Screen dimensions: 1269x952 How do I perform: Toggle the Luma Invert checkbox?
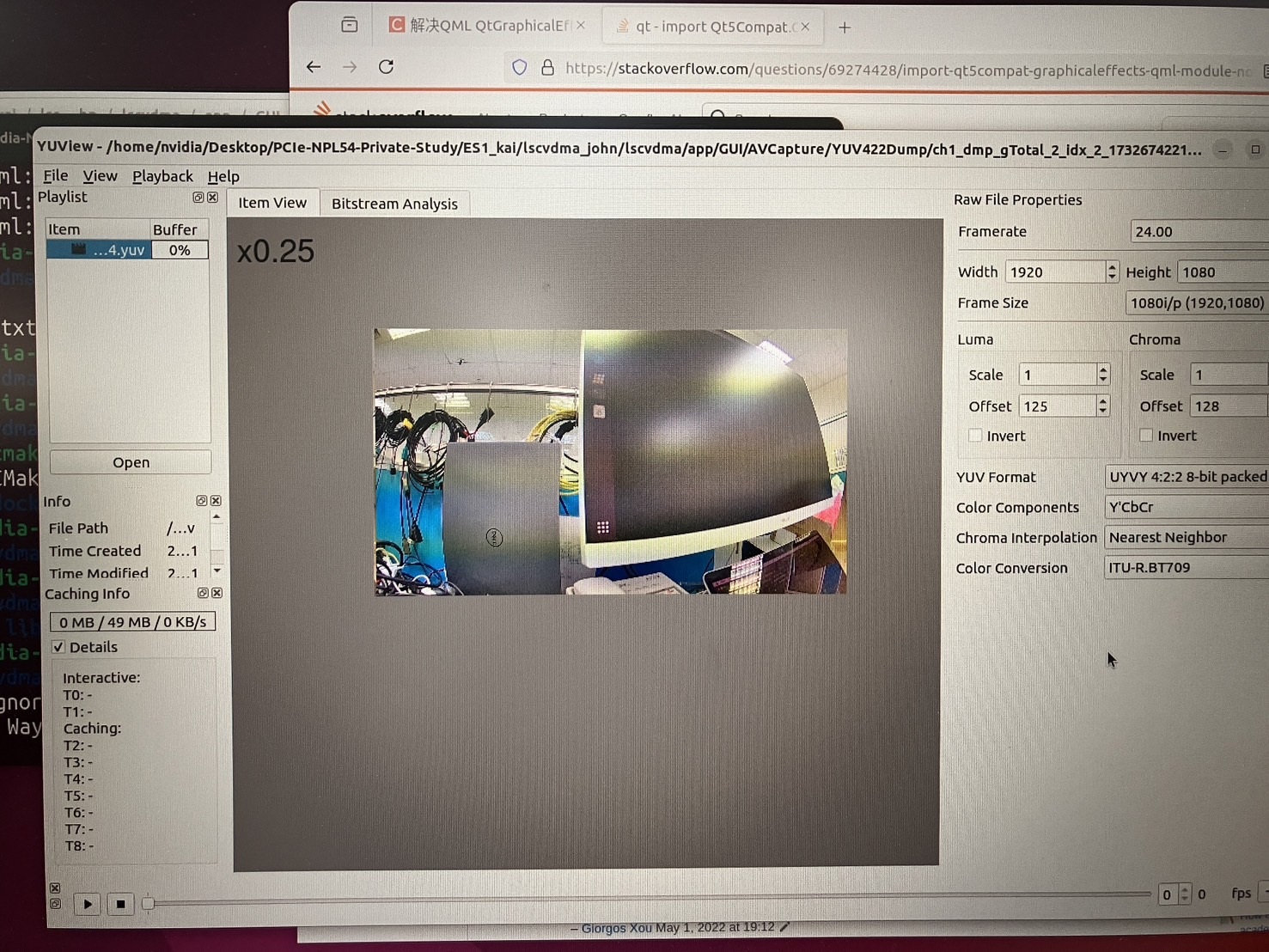tap(975, 436)
